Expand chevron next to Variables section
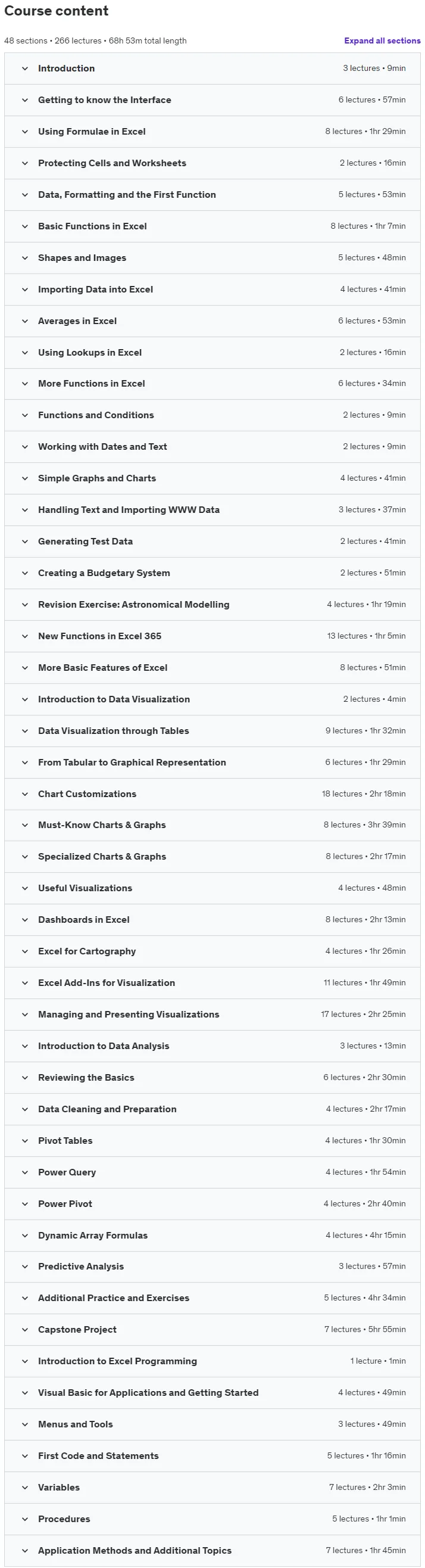The height and width of the screenshot is (1568, 425). click(25, 1488)
